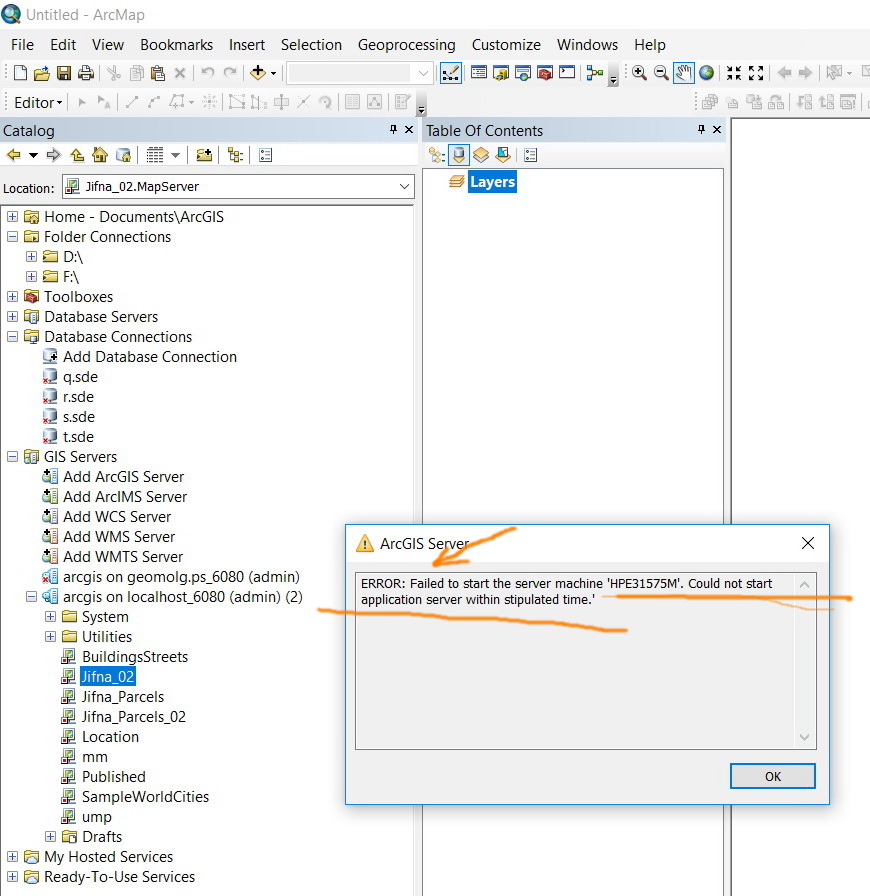This screenshot has height=896, width=870.
Task: Open ModelBuilder window icon
Action: (x=594, y=73)
